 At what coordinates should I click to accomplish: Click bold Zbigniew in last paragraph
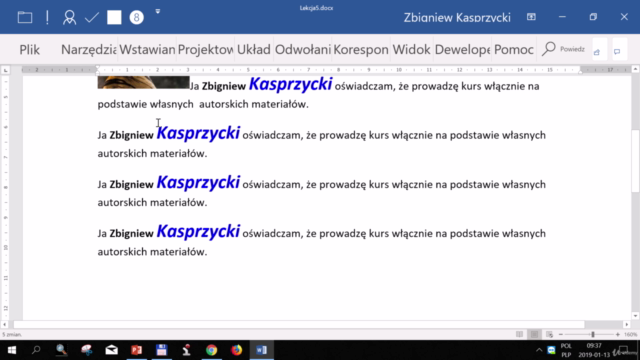click(x=131, y=233)
